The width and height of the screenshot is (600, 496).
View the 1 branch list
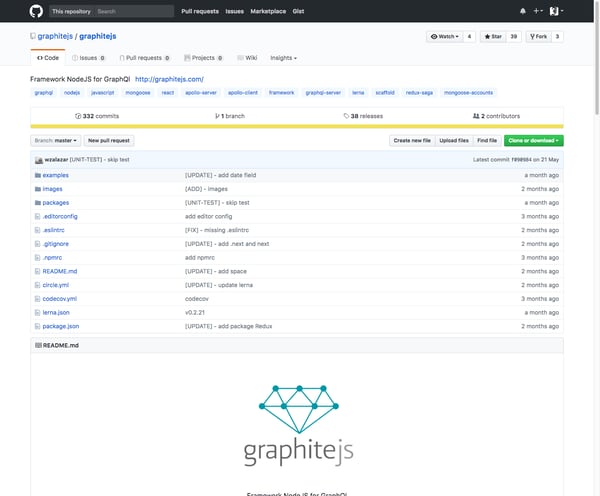[x=230, y=116]
